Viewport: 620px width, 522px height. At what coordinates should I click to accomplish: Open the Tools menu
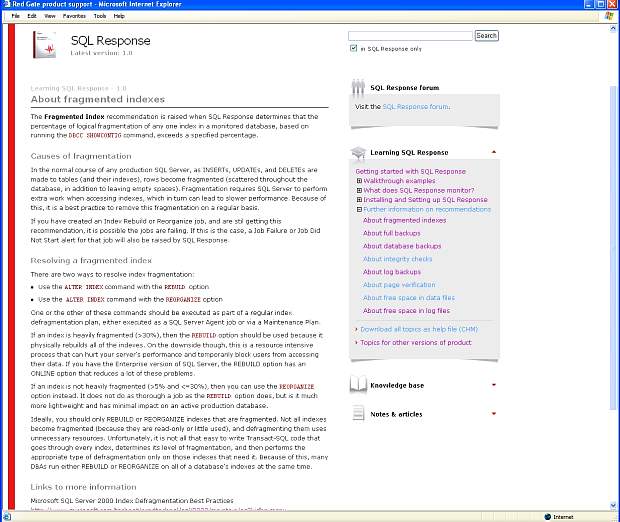point(100,16)
